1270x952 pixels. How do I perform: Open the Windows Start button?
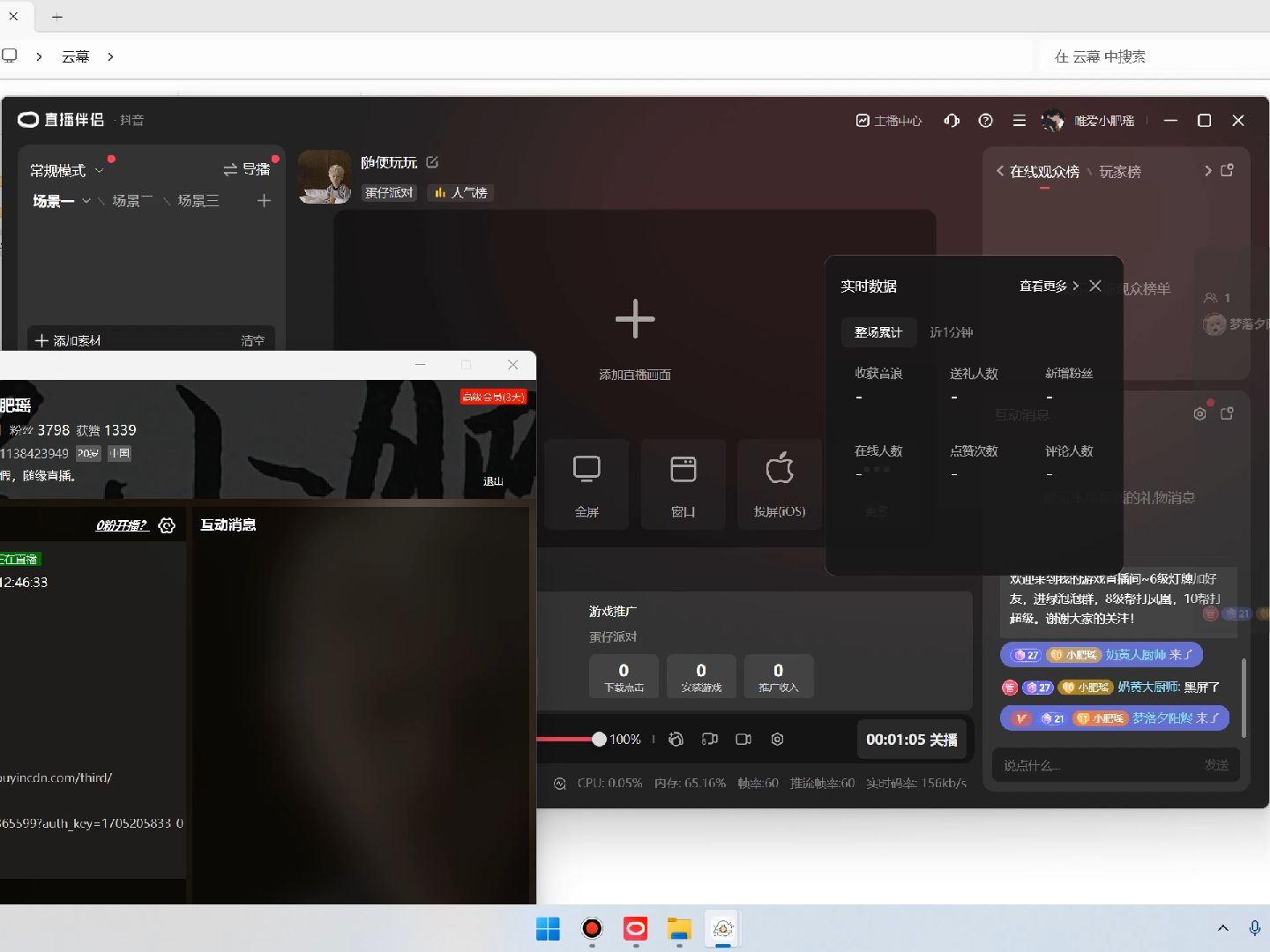click(548, 929)
